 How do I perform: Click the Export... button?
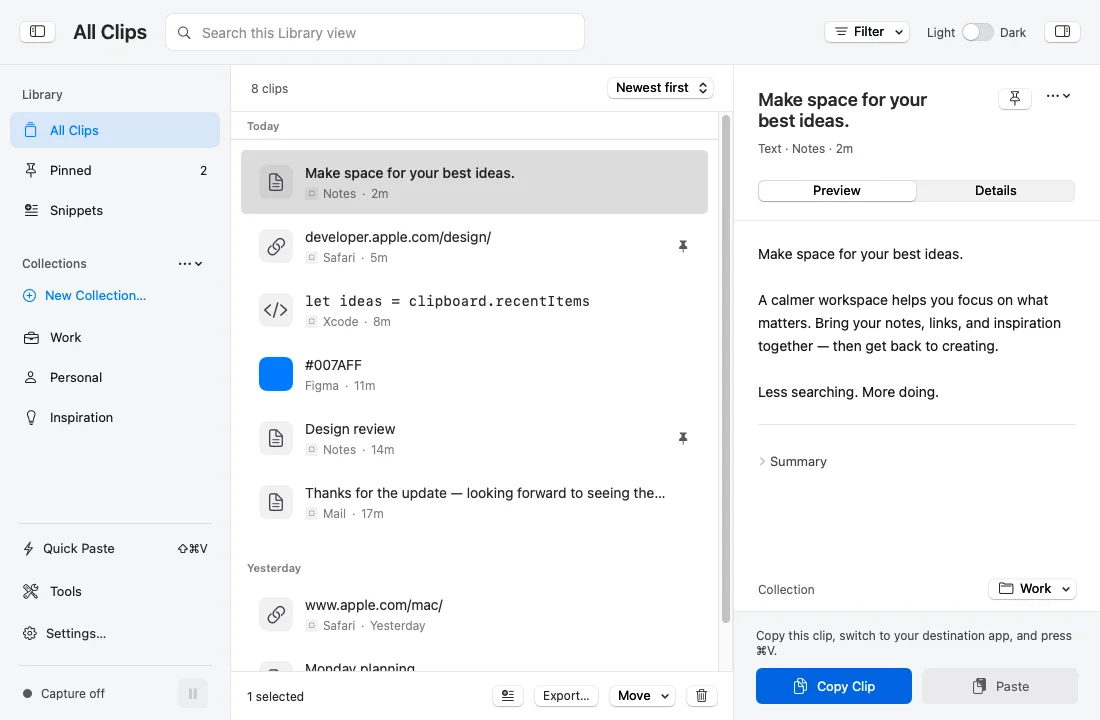(x=566, y=695)
